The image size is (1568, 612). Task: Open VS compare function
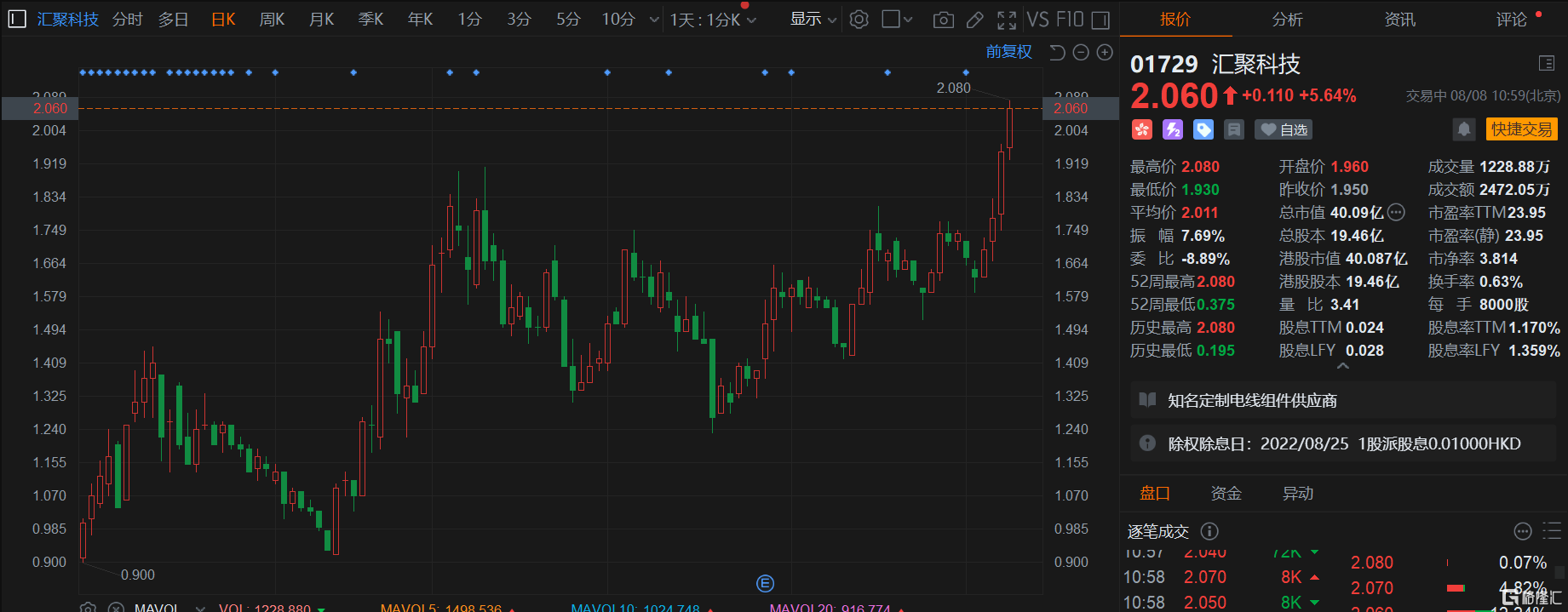click(x=1037, y=19)
